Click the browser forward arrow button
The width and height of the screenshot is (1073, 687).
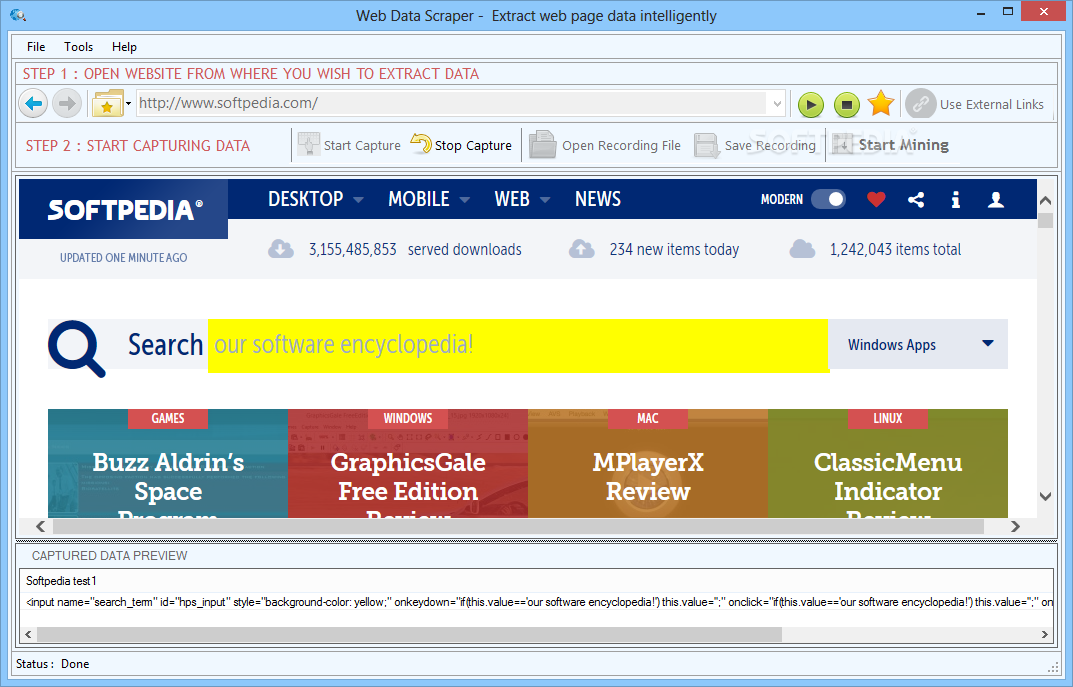coord(67,104)
